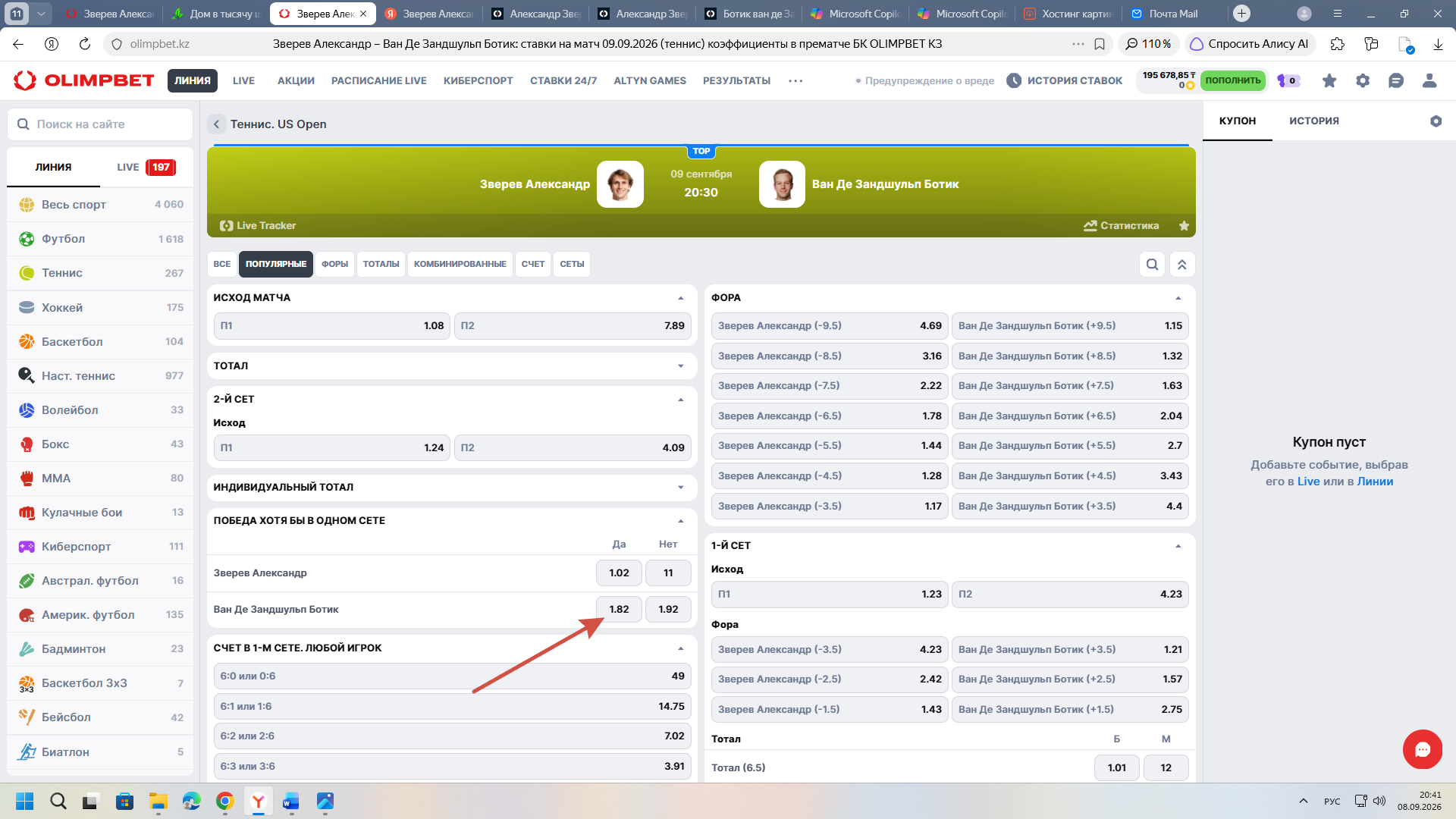Click the Поиск на сайте field
The image size is (1456, 819).
[100, 124]
